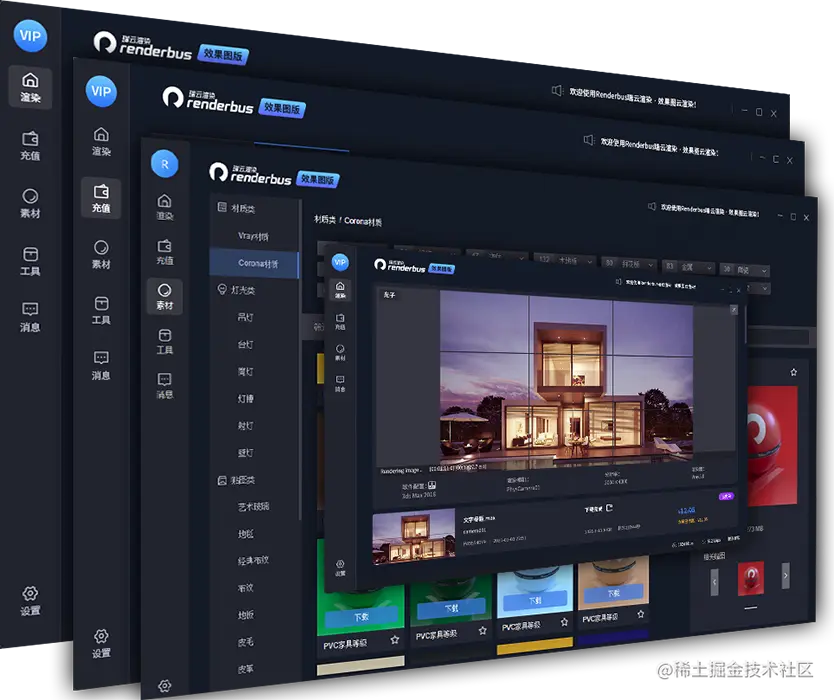Select 壁灯 under the lighting category
The image size is (834, 700).
(245, 453)
